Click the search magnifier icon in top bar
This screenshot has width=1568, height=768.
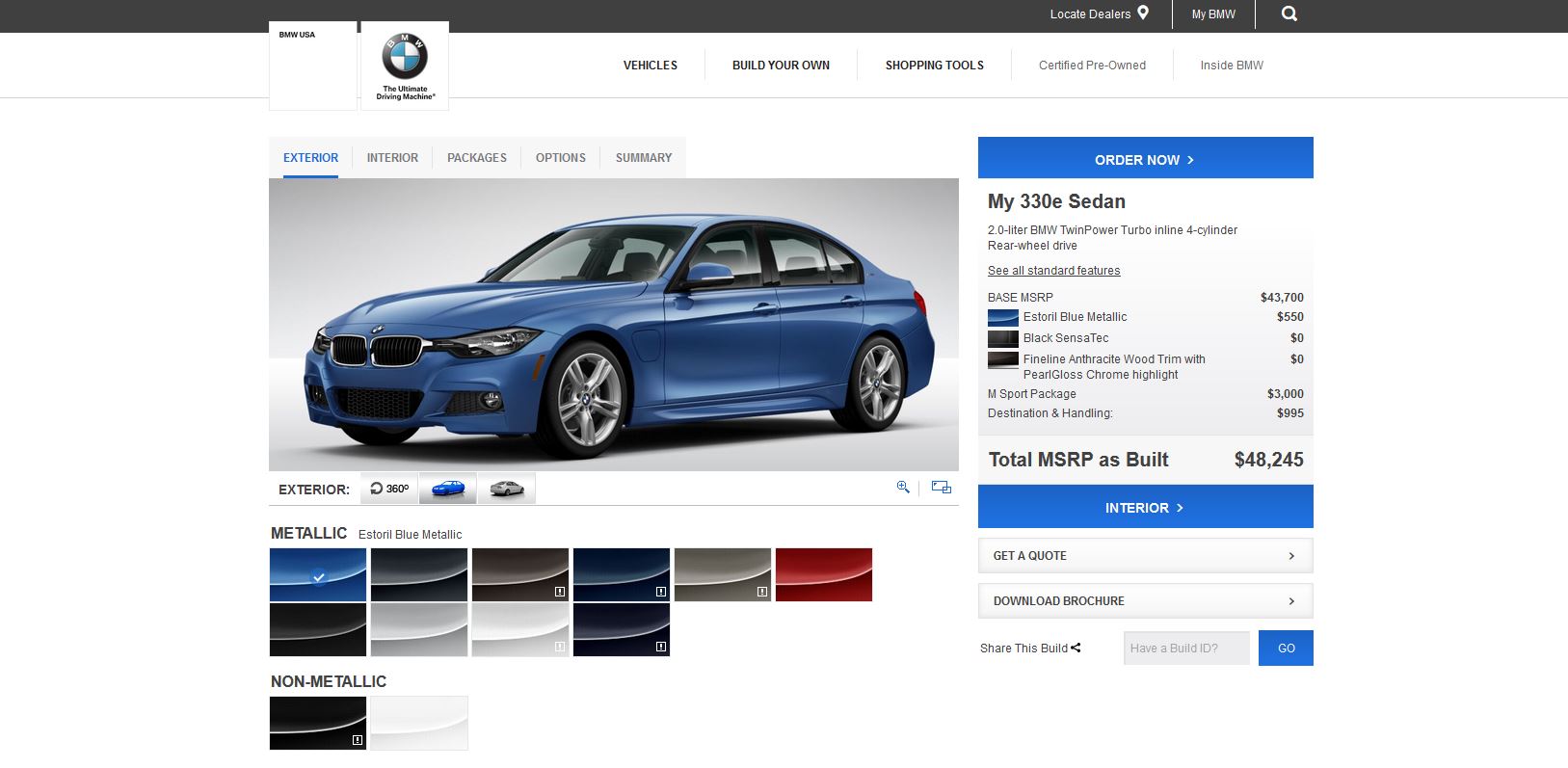coord(1289,14)
